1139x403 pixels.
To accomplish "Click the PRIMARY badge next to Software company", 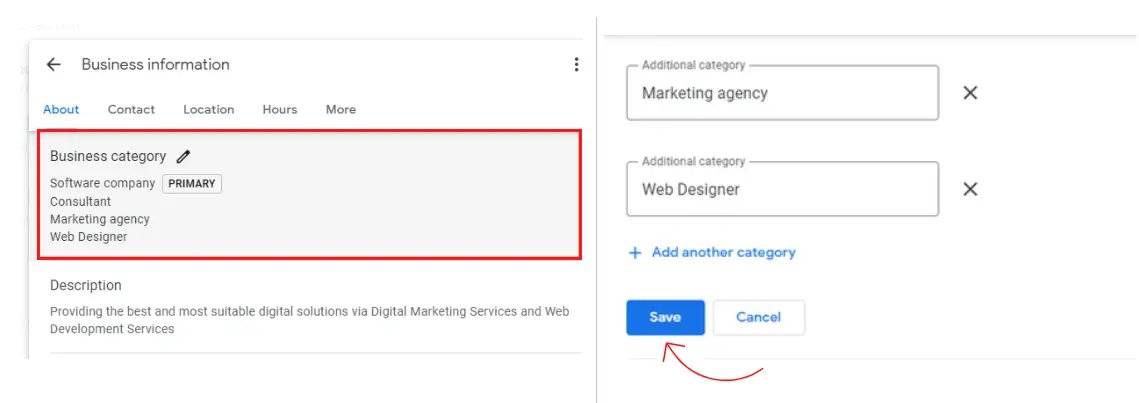I will (192, 184).
